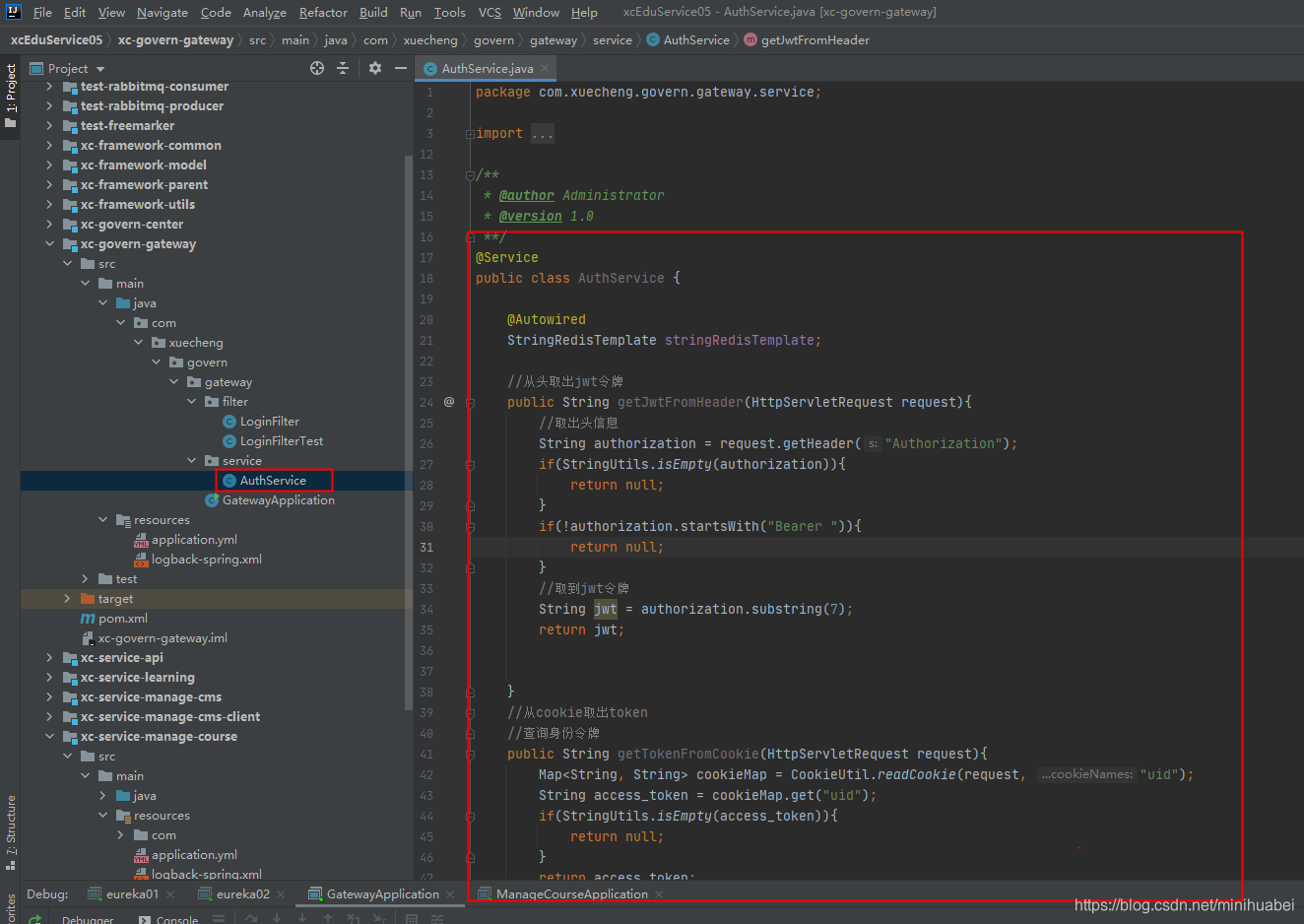Collapse the xc-service-manage-course module
The width and height of the screenshot is (1304, 924).
tap(49, 737)
